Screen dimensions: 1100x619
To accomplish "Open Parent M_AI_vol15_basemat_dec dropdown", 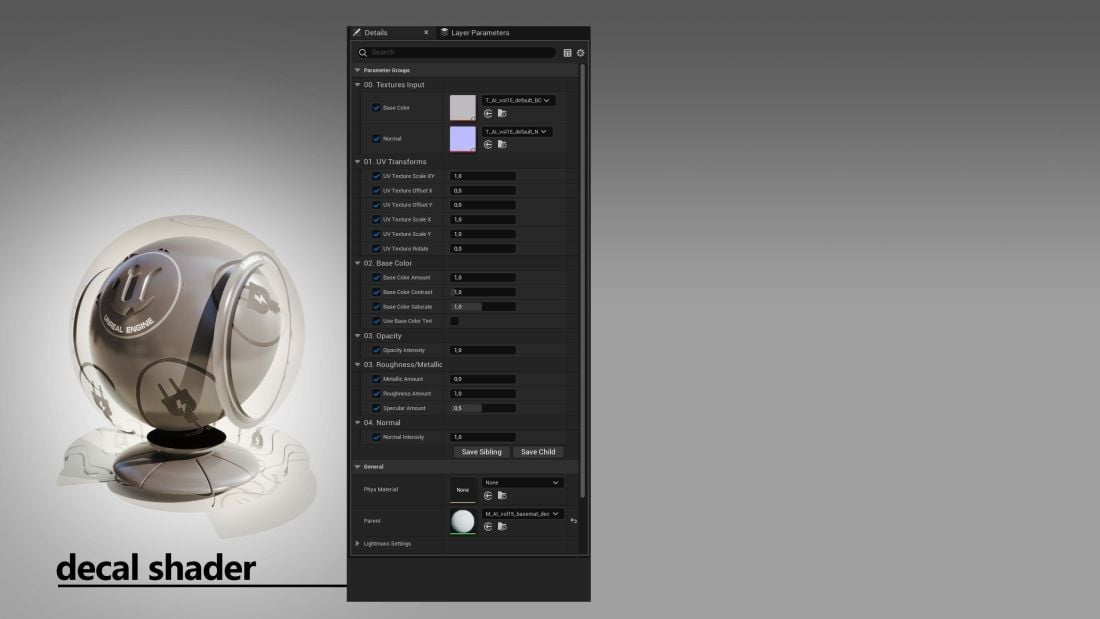I will click(x=523, y=514).
